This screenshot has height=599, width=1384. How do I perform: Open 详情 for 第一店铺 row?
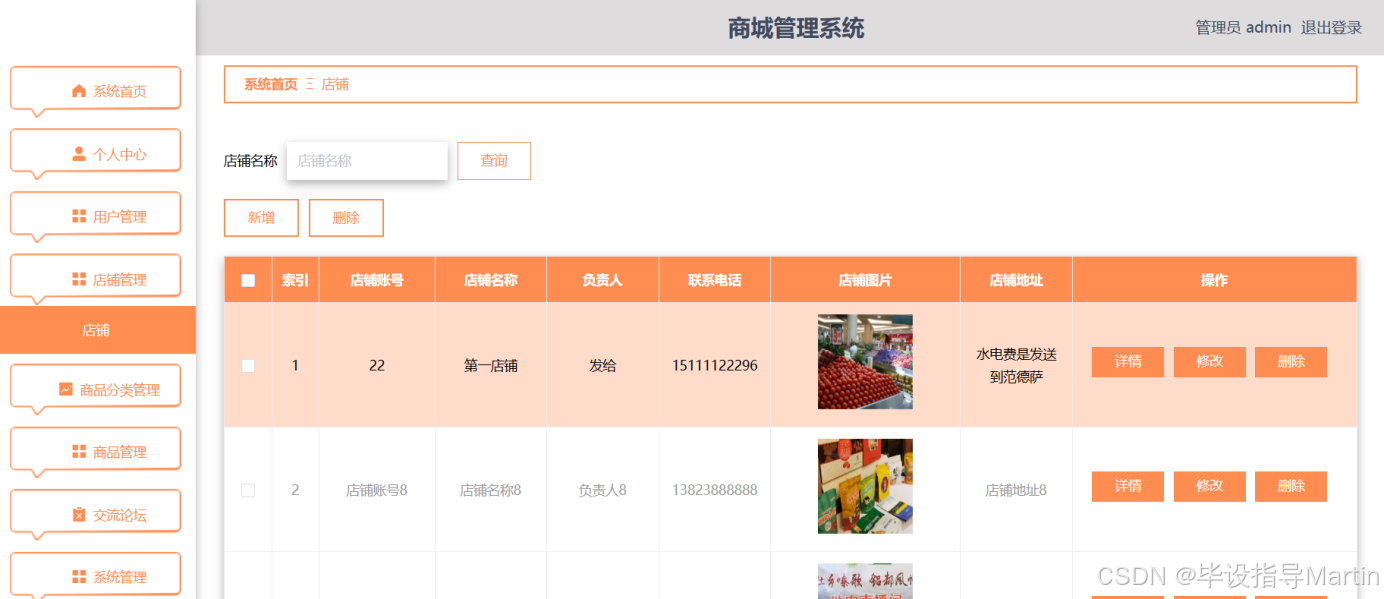(1128, 362)
